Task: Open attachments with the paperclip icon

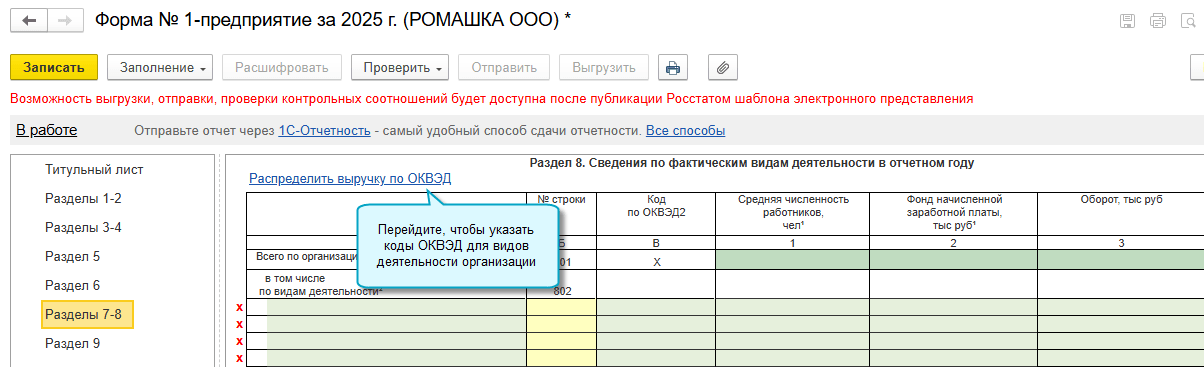Action: pyautogui.click(x=722, y=68)
